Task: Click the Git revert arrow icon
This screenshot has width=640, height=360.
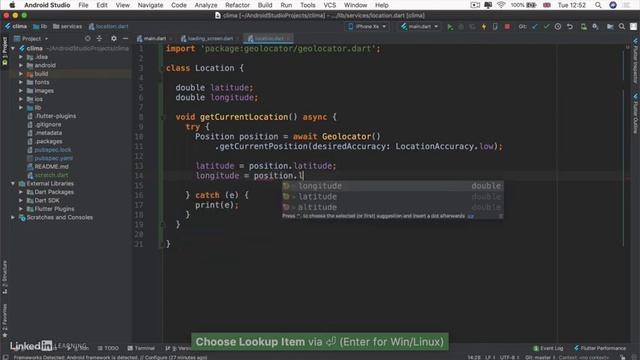Action: click(x=570, y=27)
